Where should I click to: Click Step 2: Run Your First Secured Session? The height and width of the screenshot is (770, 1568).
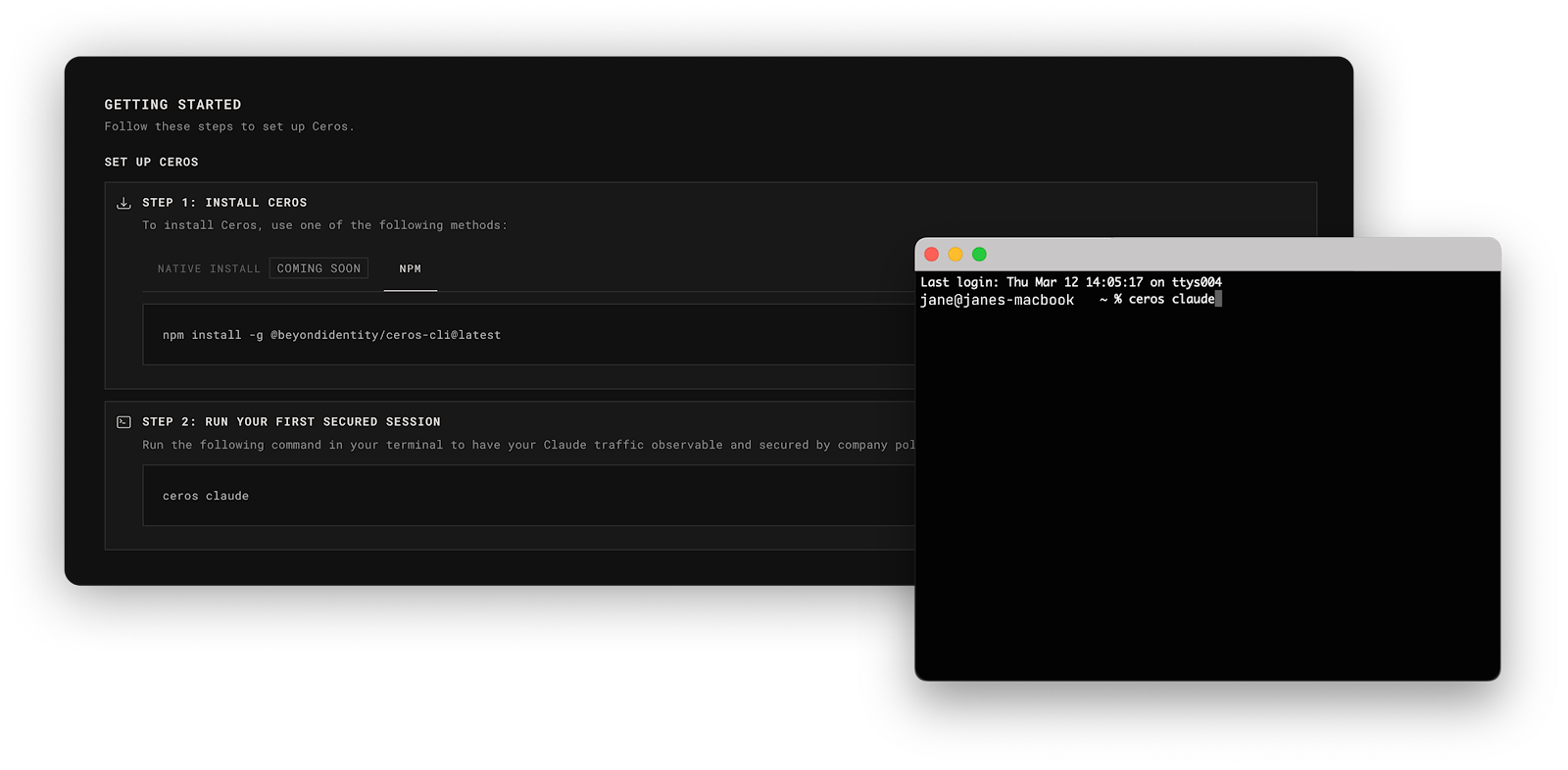tap(291, 422)
